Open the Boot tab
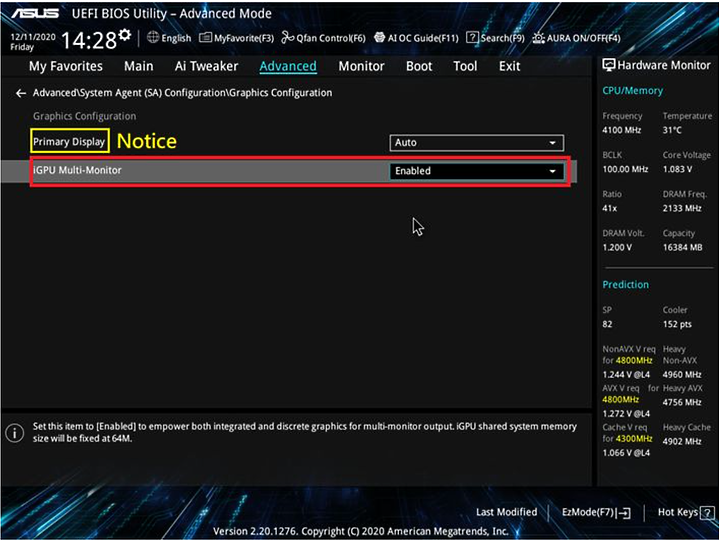 point(419,66)
